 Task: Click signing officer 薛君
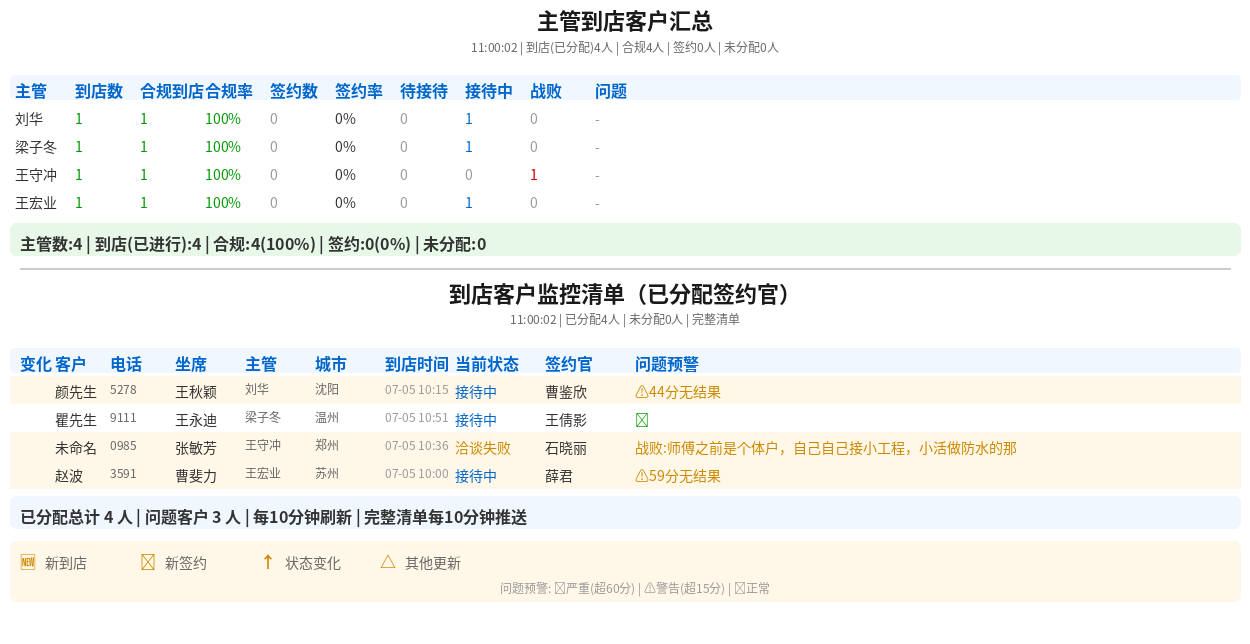point(559,476)
